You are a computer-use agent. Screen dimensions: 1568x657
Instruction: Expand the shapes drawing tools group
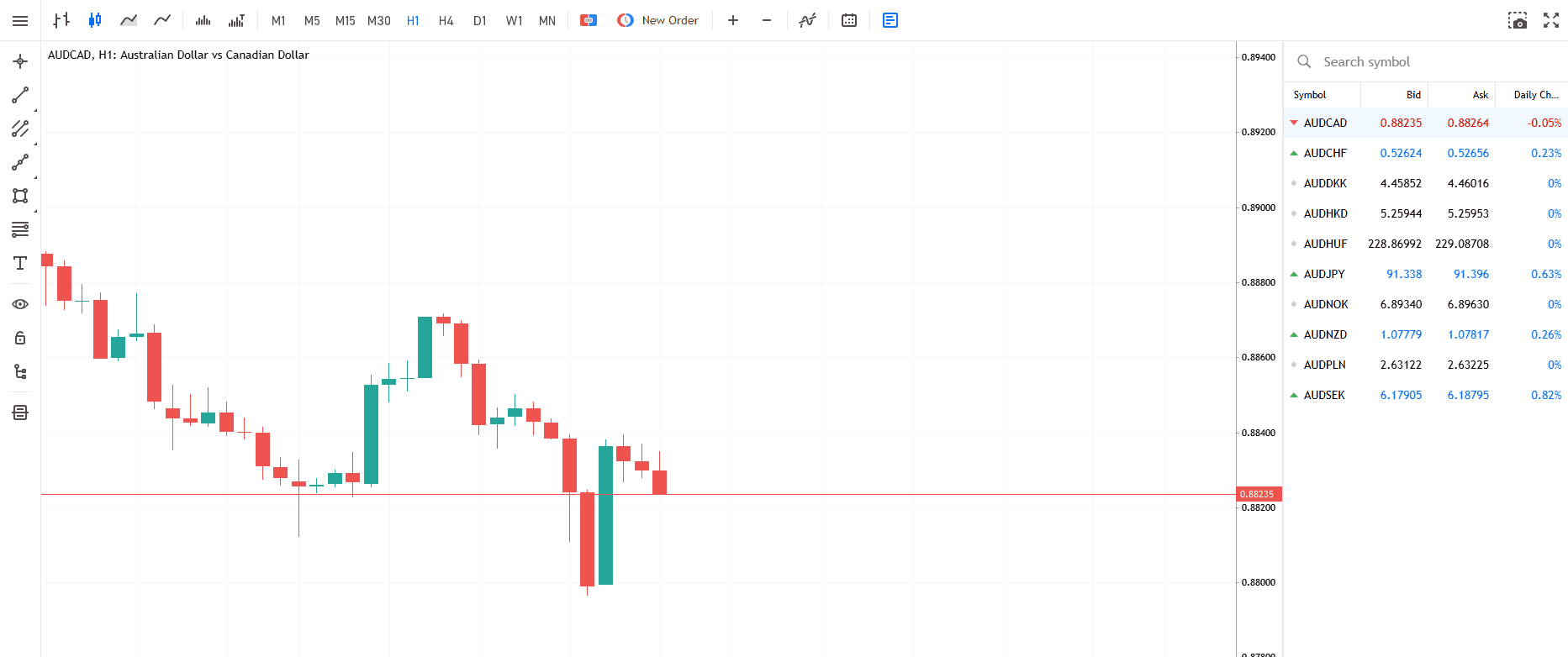point(20,196)
